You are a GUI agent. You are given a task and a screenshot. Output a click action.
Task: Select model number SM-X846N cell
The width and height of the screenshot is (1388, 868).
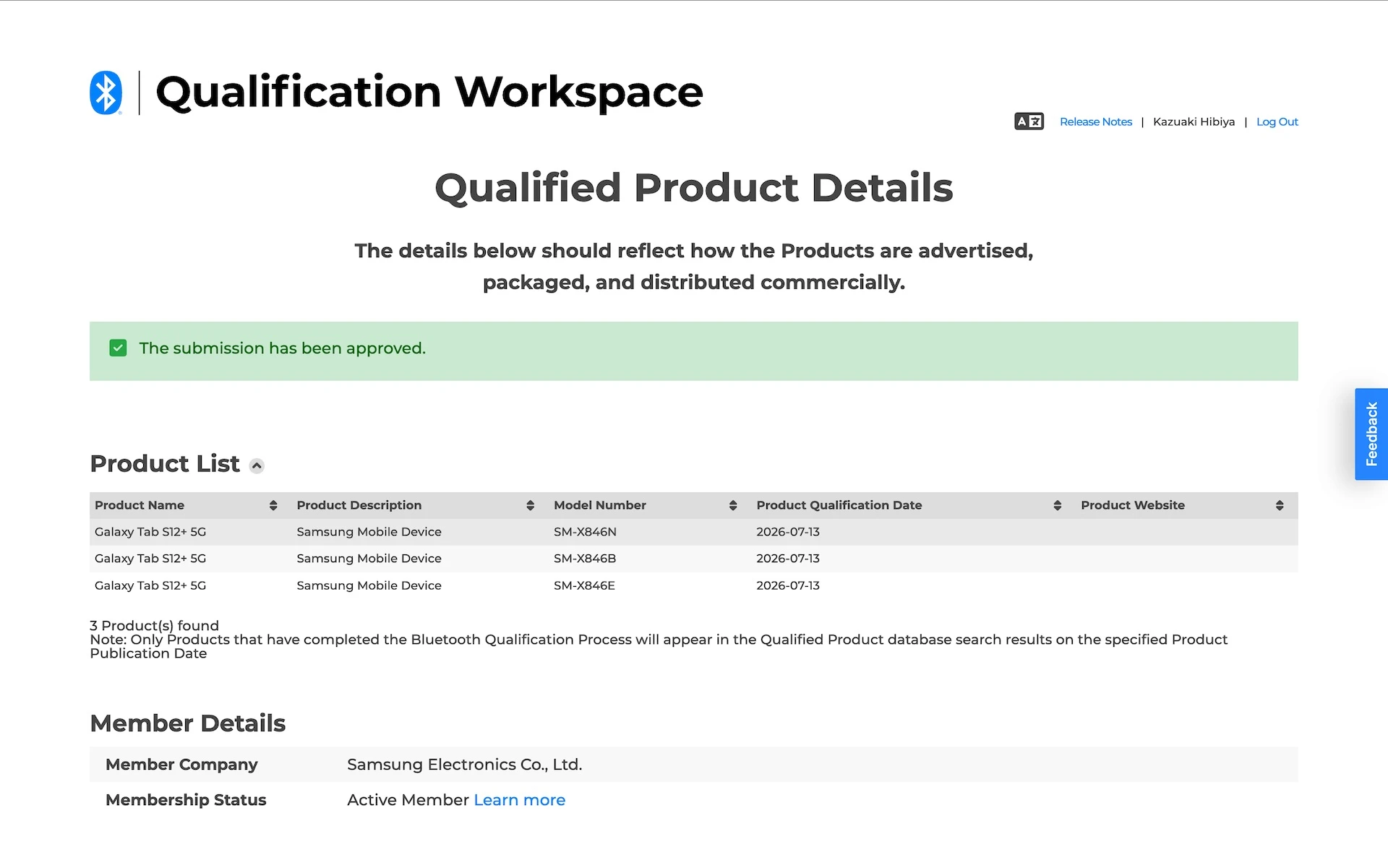[585, 532]
